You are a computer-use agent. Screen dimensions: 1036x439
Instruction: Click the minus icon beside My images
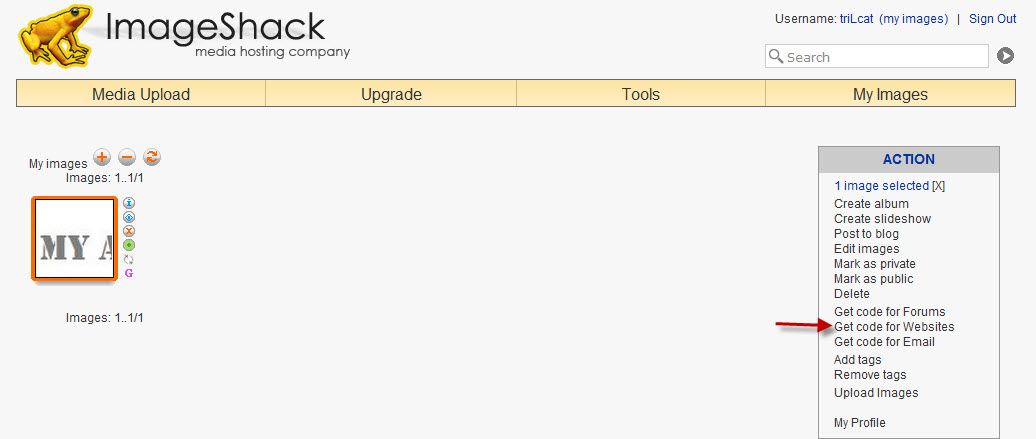tap(127, 157)
